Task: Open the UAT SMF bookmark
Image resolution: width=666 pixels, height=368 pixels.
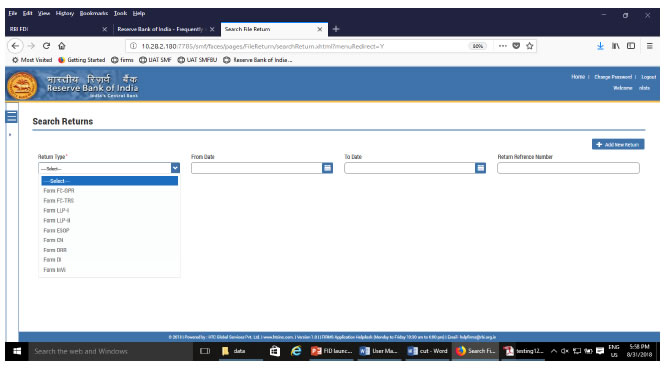Action: point(156,60)
